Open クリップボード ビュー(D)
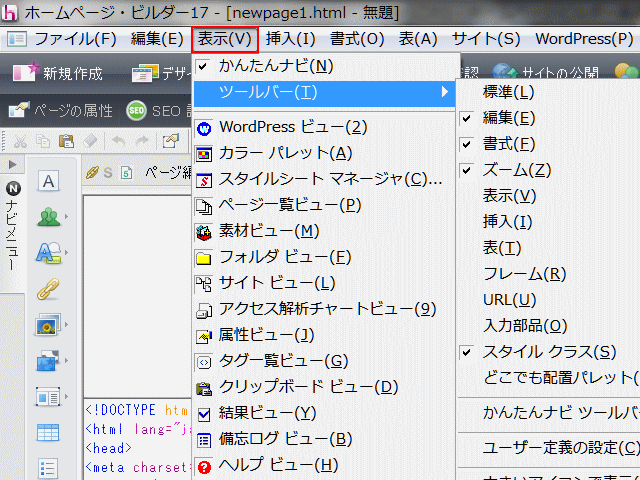 point(324,387)
